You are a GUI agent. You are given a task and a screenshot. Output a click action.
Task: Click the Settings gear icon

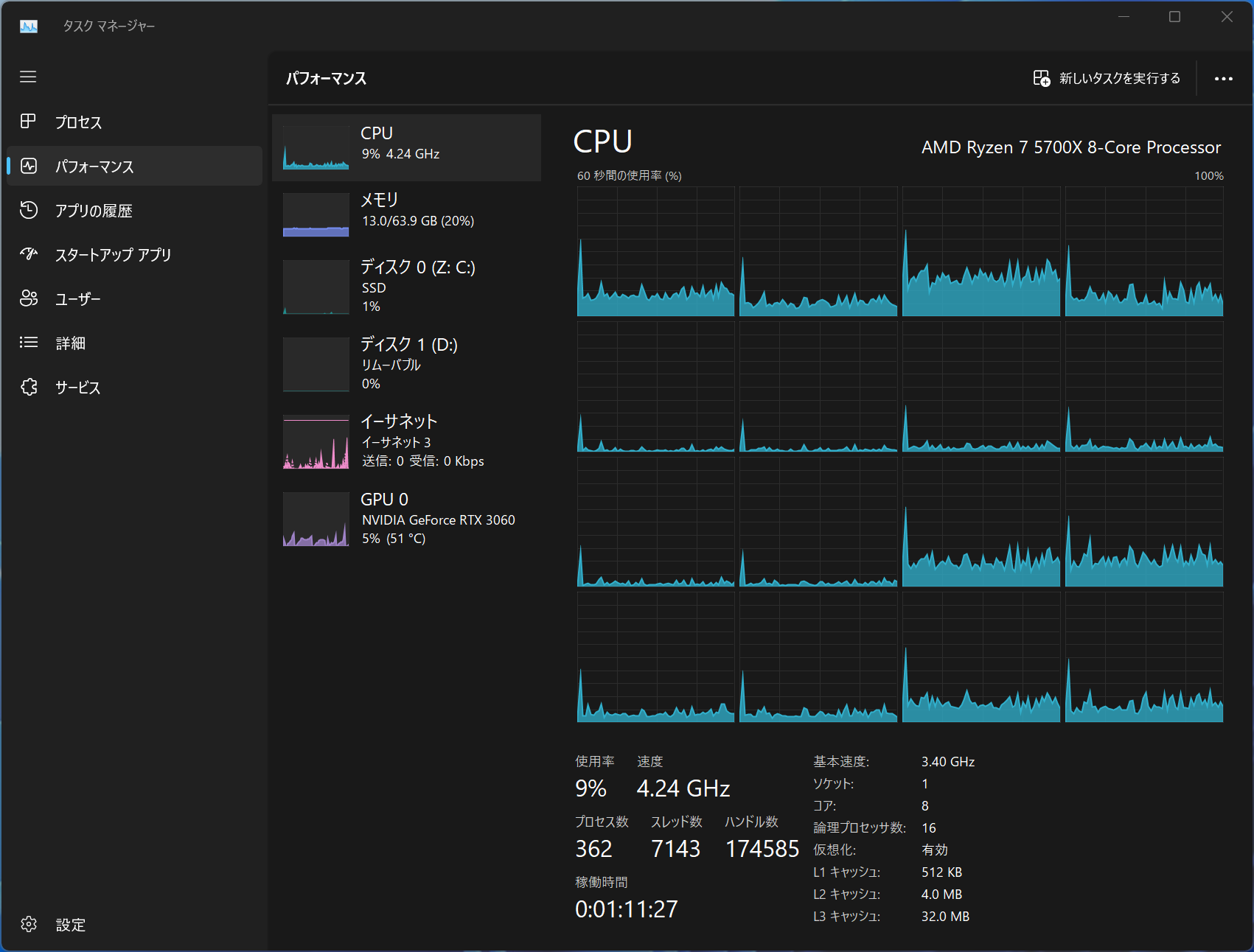pos(28,924)
